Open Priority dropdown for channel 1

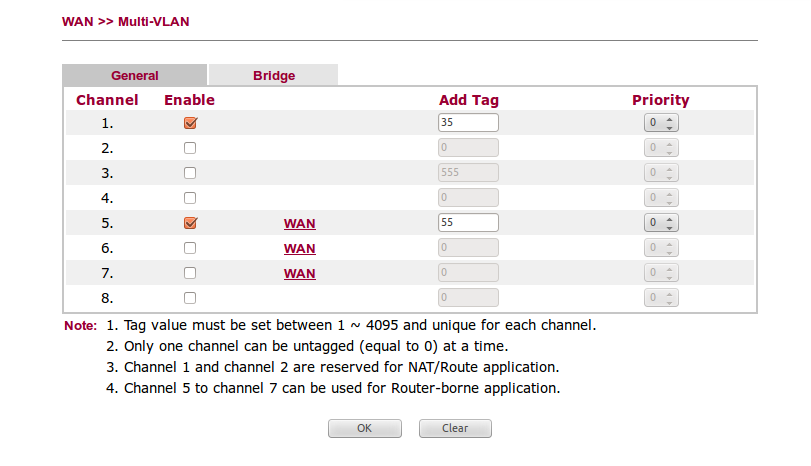point(661,123)
